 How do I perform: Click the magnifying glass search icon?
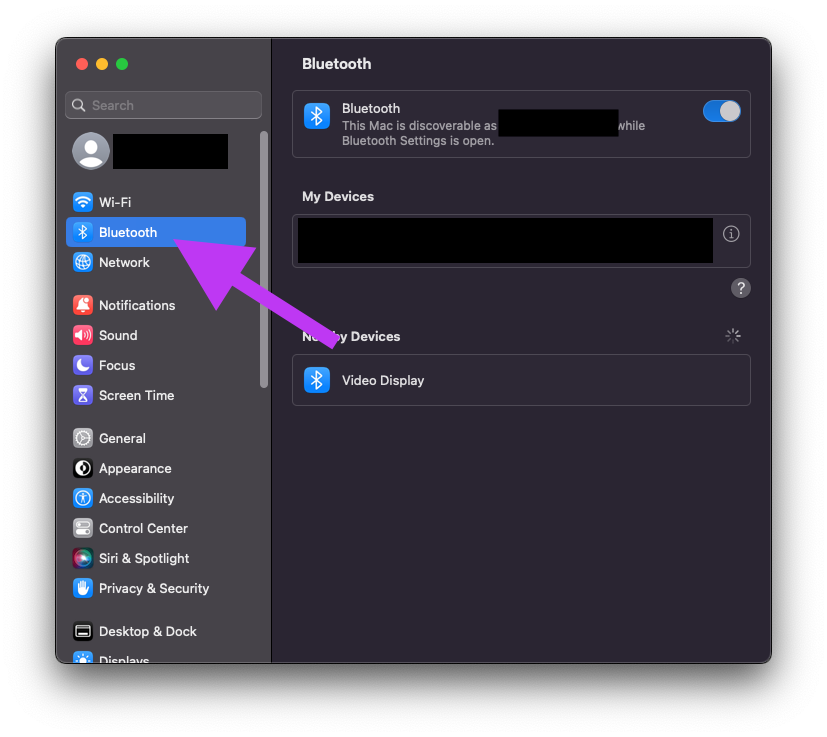click(79, 105)
